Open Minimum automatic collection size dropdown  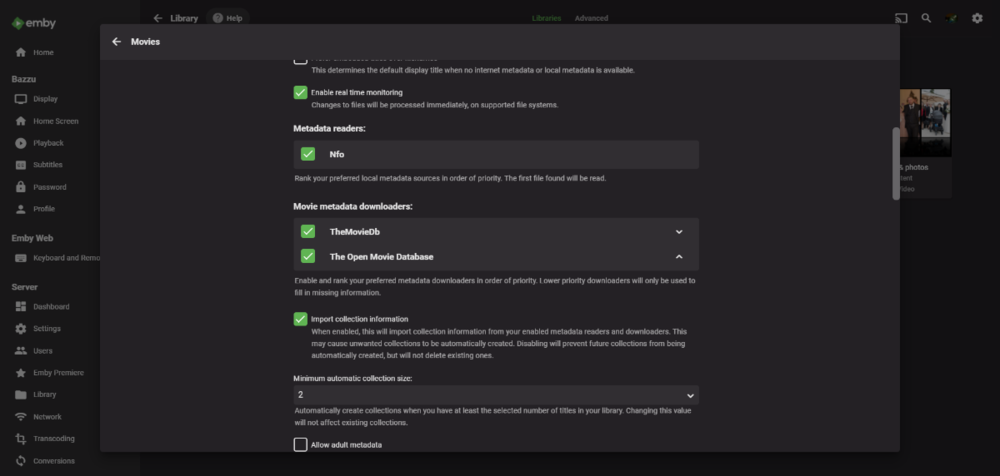coord(495,395)
